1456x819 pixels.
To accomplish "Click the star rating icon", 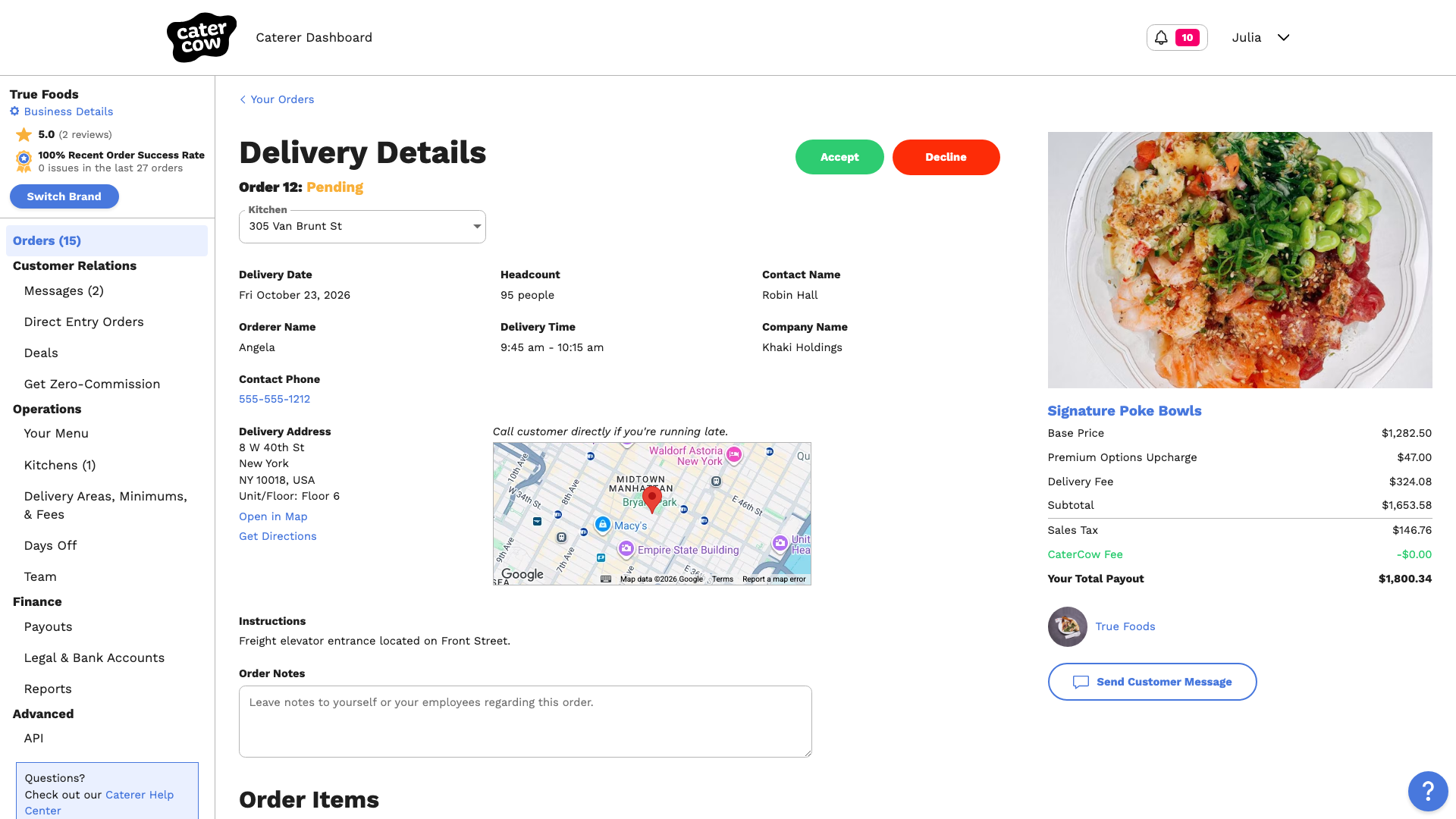I will (x=24, y=134).
